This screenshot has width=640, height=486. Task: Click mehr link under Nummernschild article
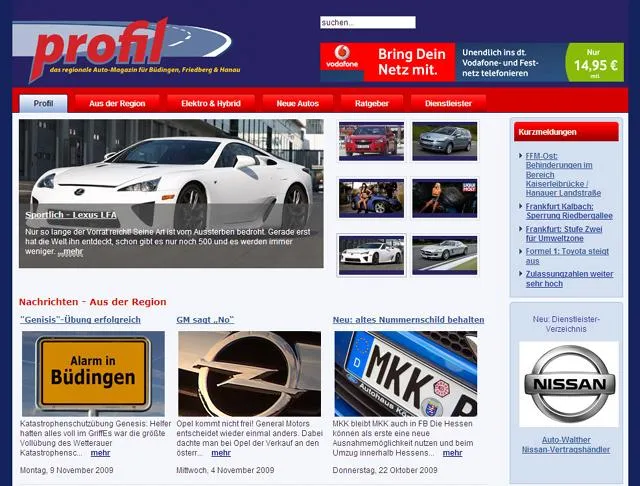point(452,453)
